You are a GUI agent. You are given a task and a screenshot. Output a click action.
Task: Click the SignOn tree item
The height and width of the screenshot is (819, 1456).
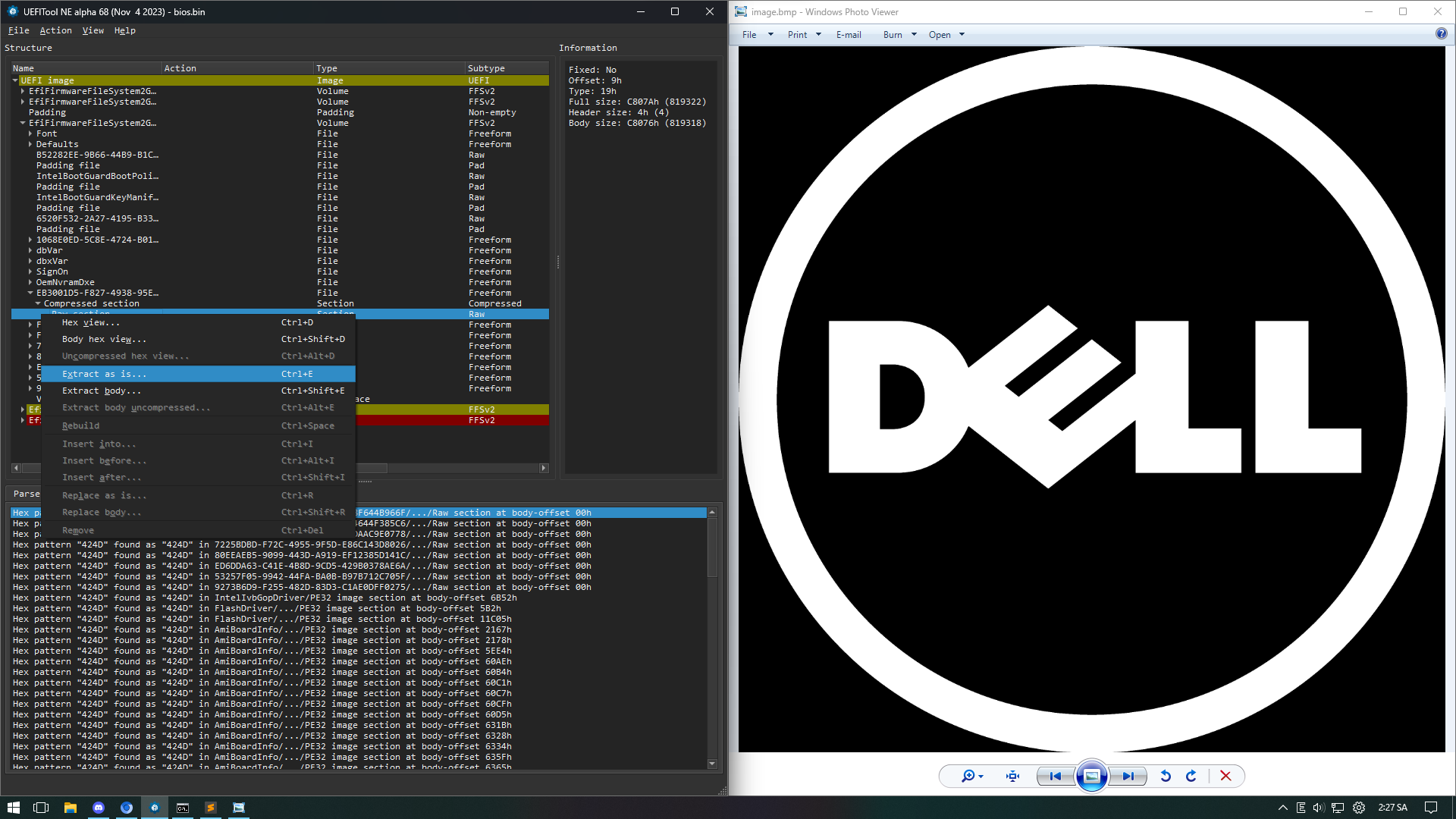coord(52,271)
